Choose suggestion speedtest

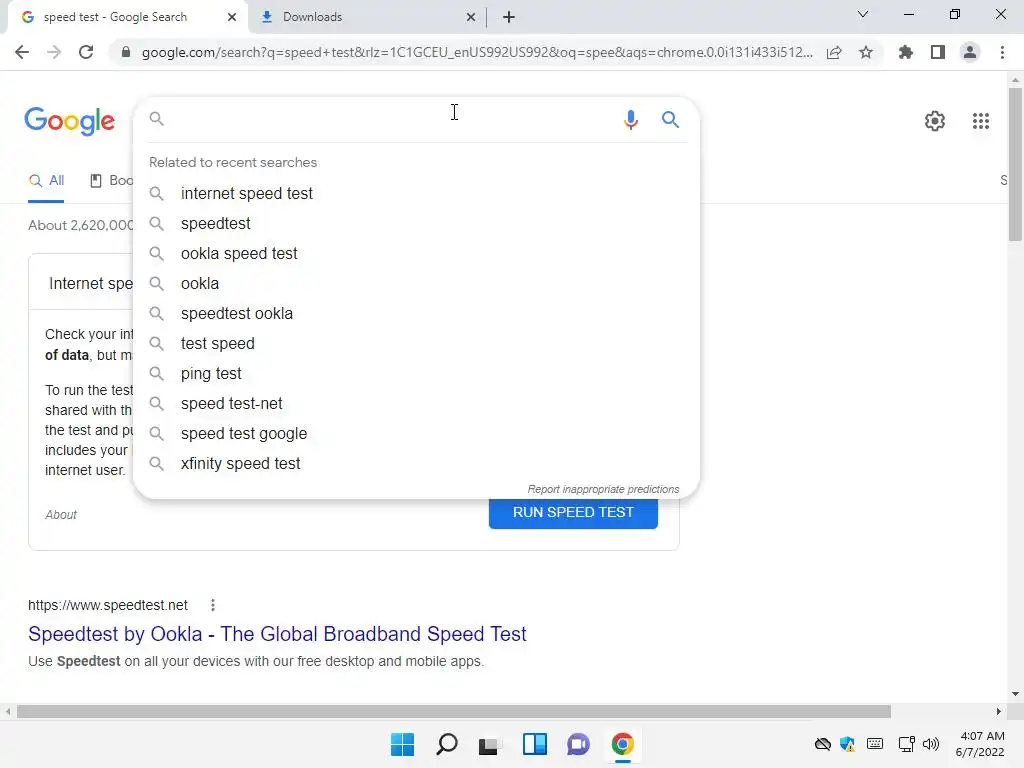[416, 223]
